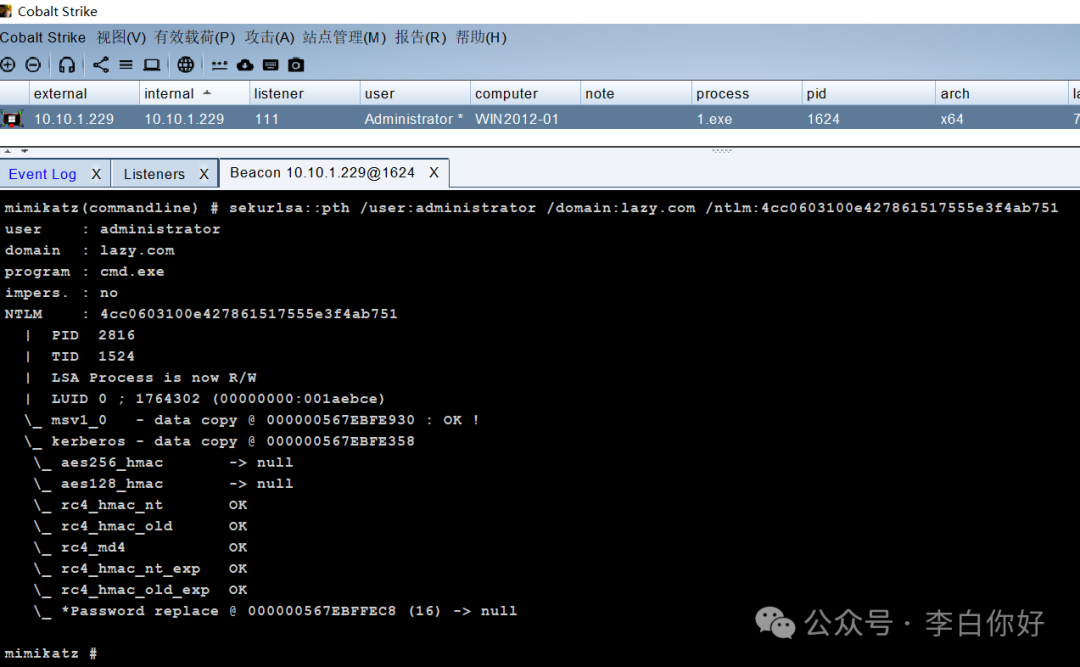
Task: Open the 帮助(H) menu
Action: pyautogui.click(x=481, y=37)
